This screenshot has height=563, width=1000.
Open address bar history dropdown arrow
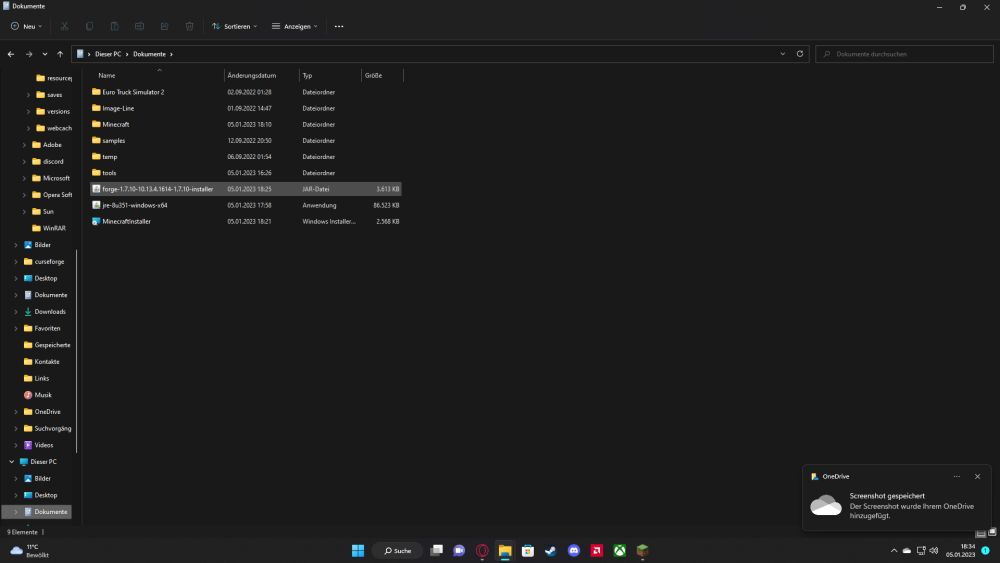(x=783, y=54)
